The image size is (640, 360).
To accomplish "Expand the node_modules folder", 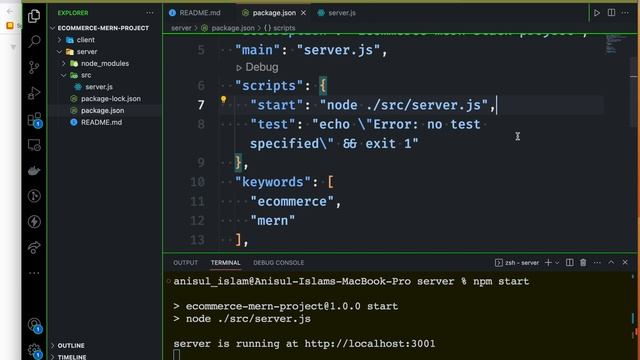I will click(104, 63).
